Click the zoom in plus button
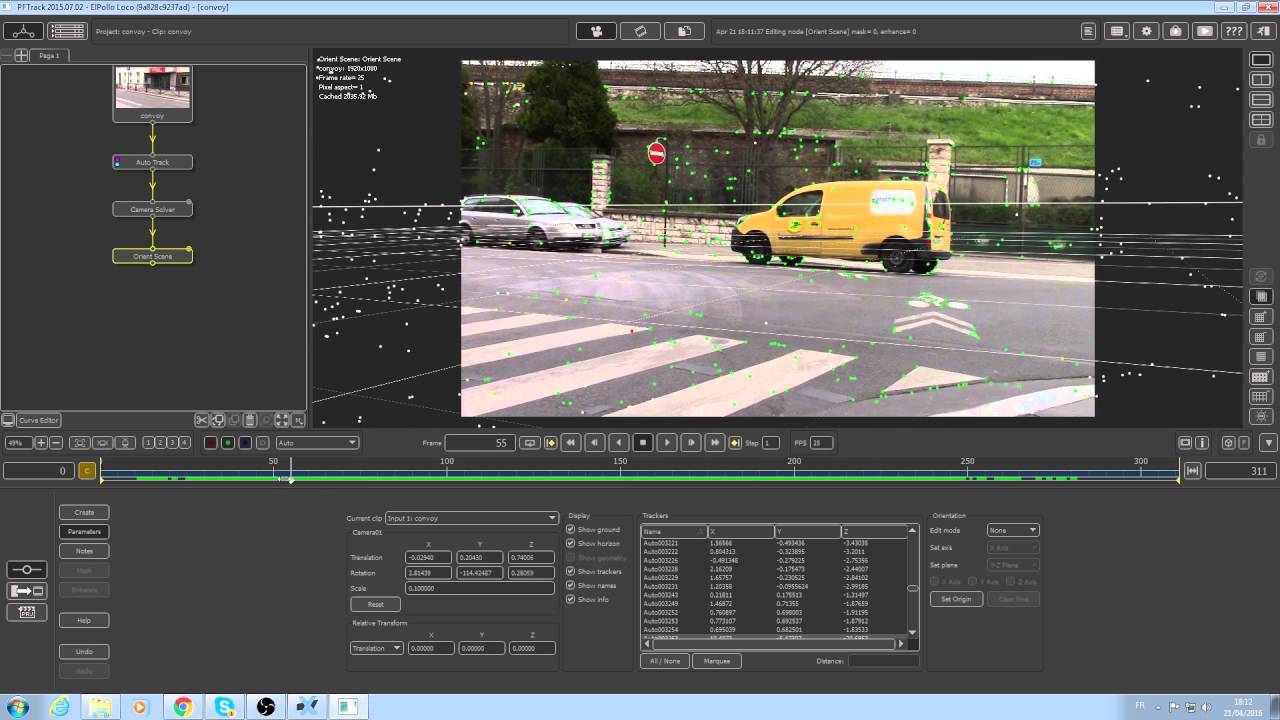Image resolution: width=1280 pixels, height=720 pixels. tap(41, 443)
